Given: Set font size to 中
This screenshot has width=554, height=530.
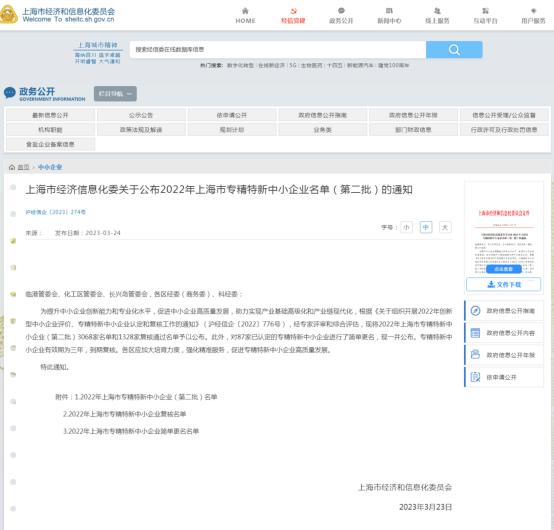Looking at the screenshot, I should pos(426,227).
